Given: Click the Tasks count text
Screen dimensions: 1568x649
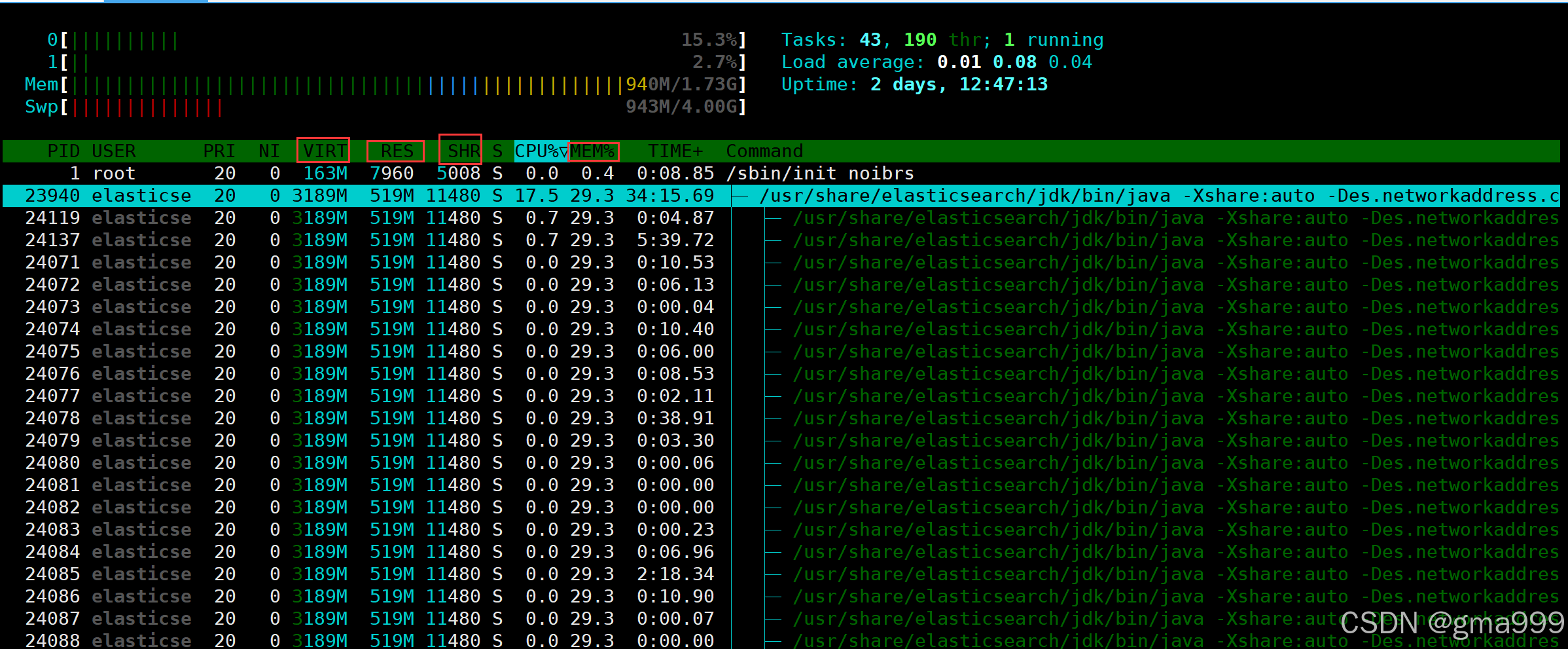Looking at the screenshot, I should click(942, 41).
